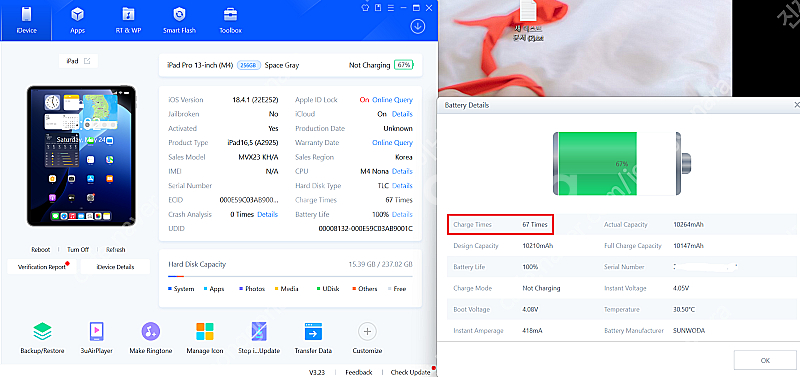Click the UDID value 00008132-000E59C03AB9001C
The width and height of the screenshot is (800, 377).
tap(365, 229)
